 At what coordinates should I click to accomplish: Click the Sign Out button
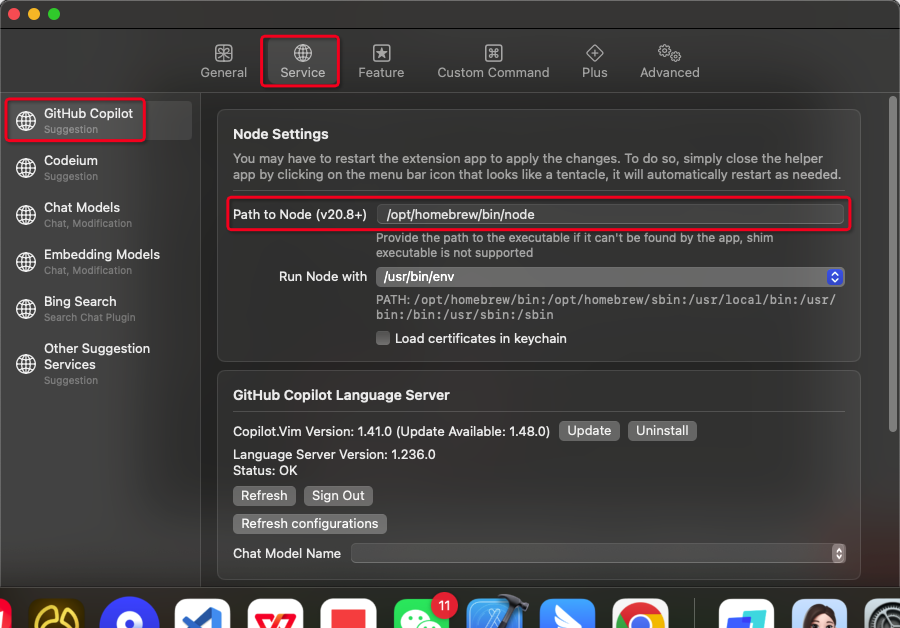[x=338, y=495]
